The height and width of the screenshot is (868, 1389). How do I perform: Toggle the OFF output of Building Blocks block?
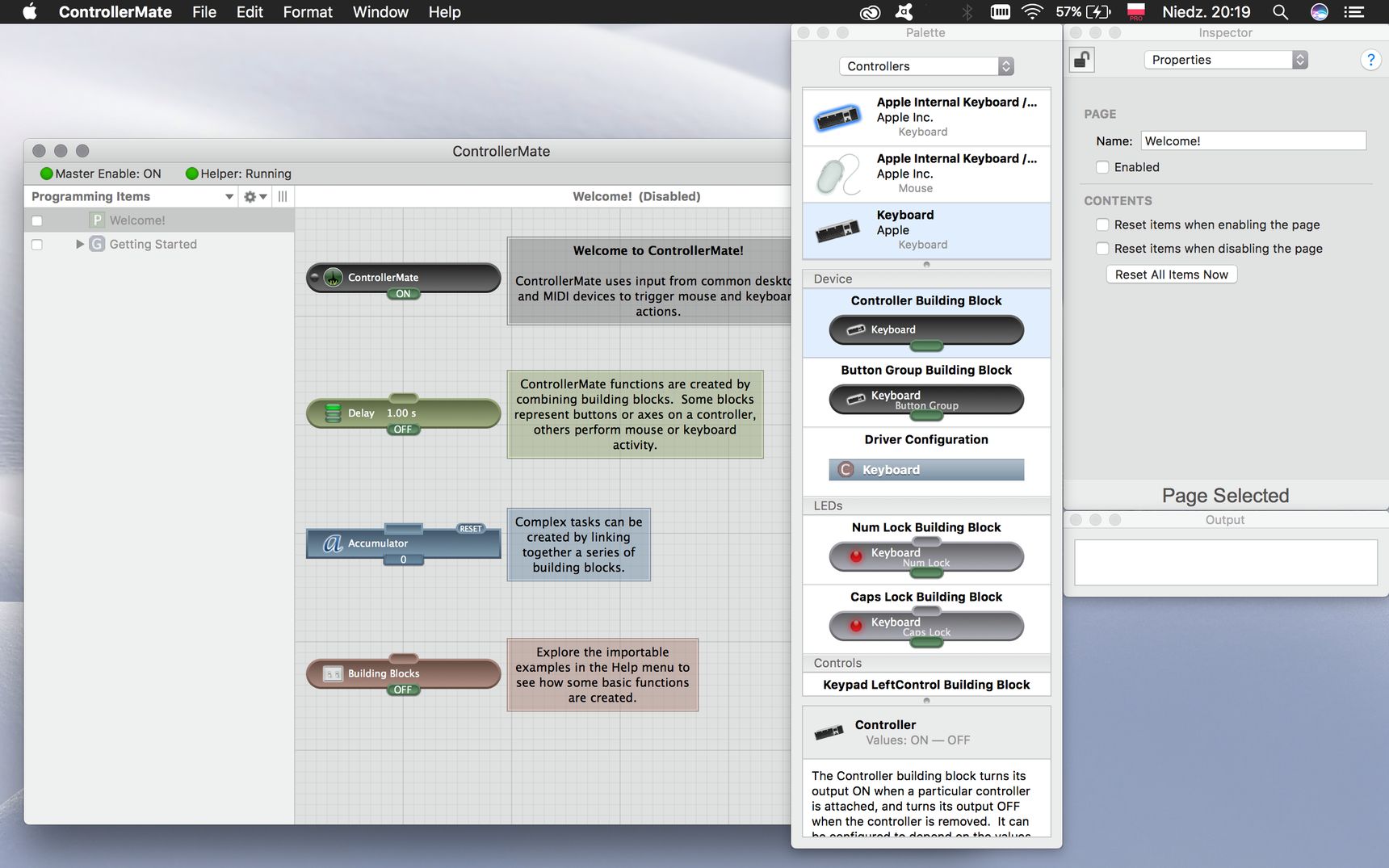403,690
